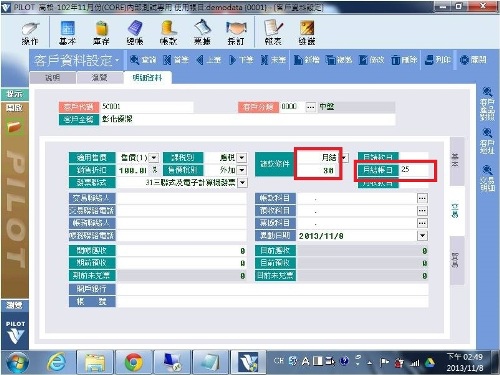Screen dimensions: 500x375
Task: Open the 客戶資料設定 title dropdown
Action: [117, 61]
